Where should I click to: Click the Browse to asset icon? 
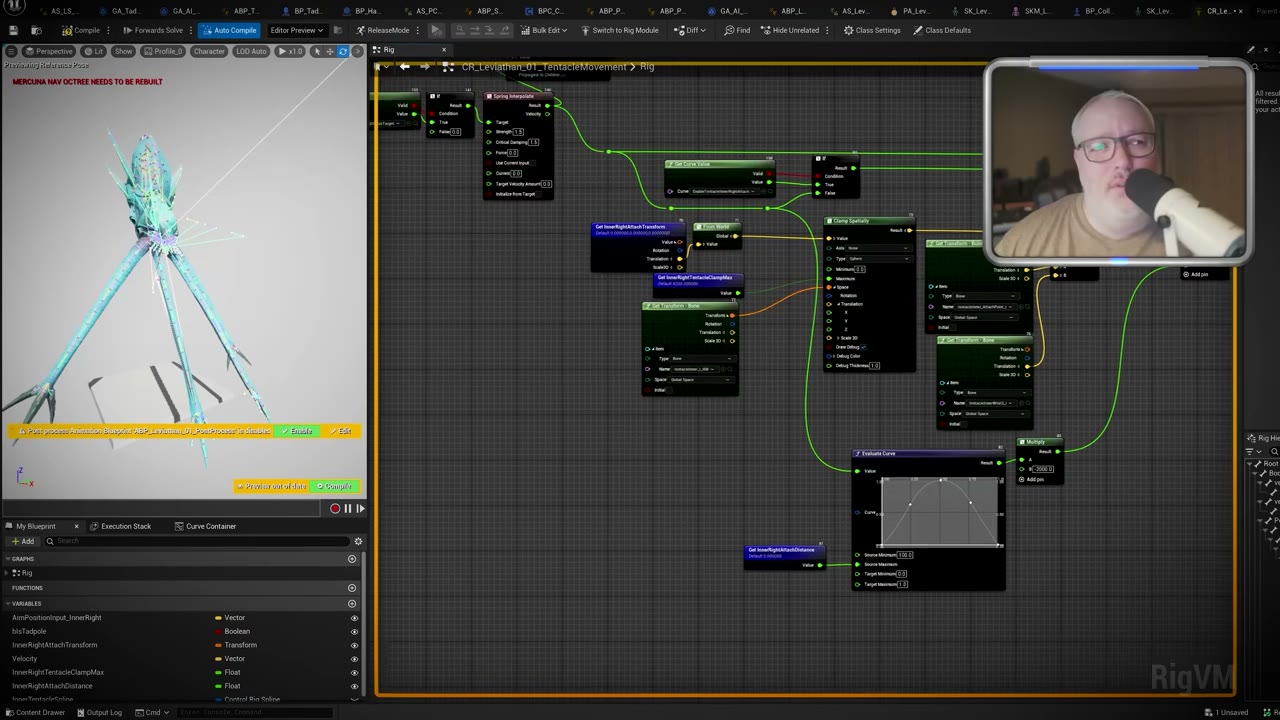(x=35, y=30)
